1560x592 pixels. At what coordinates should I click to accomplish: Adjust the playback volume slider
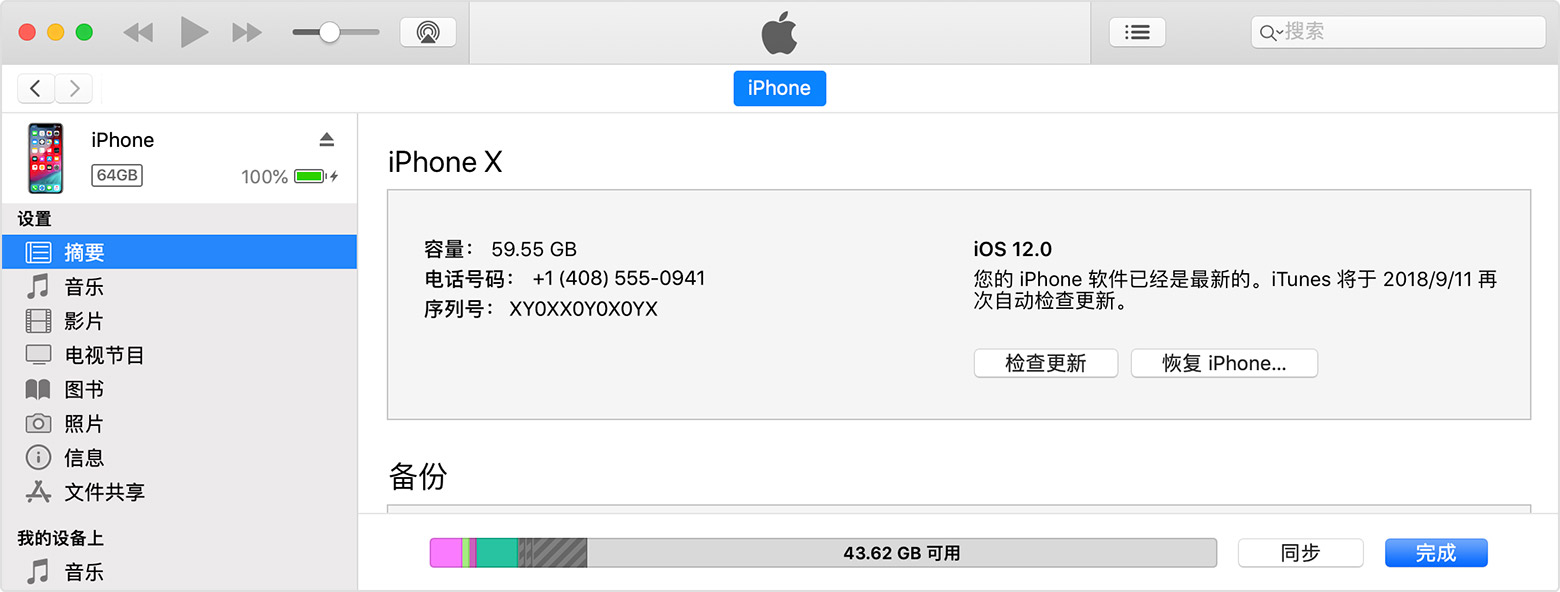click(x=331, y=31)
